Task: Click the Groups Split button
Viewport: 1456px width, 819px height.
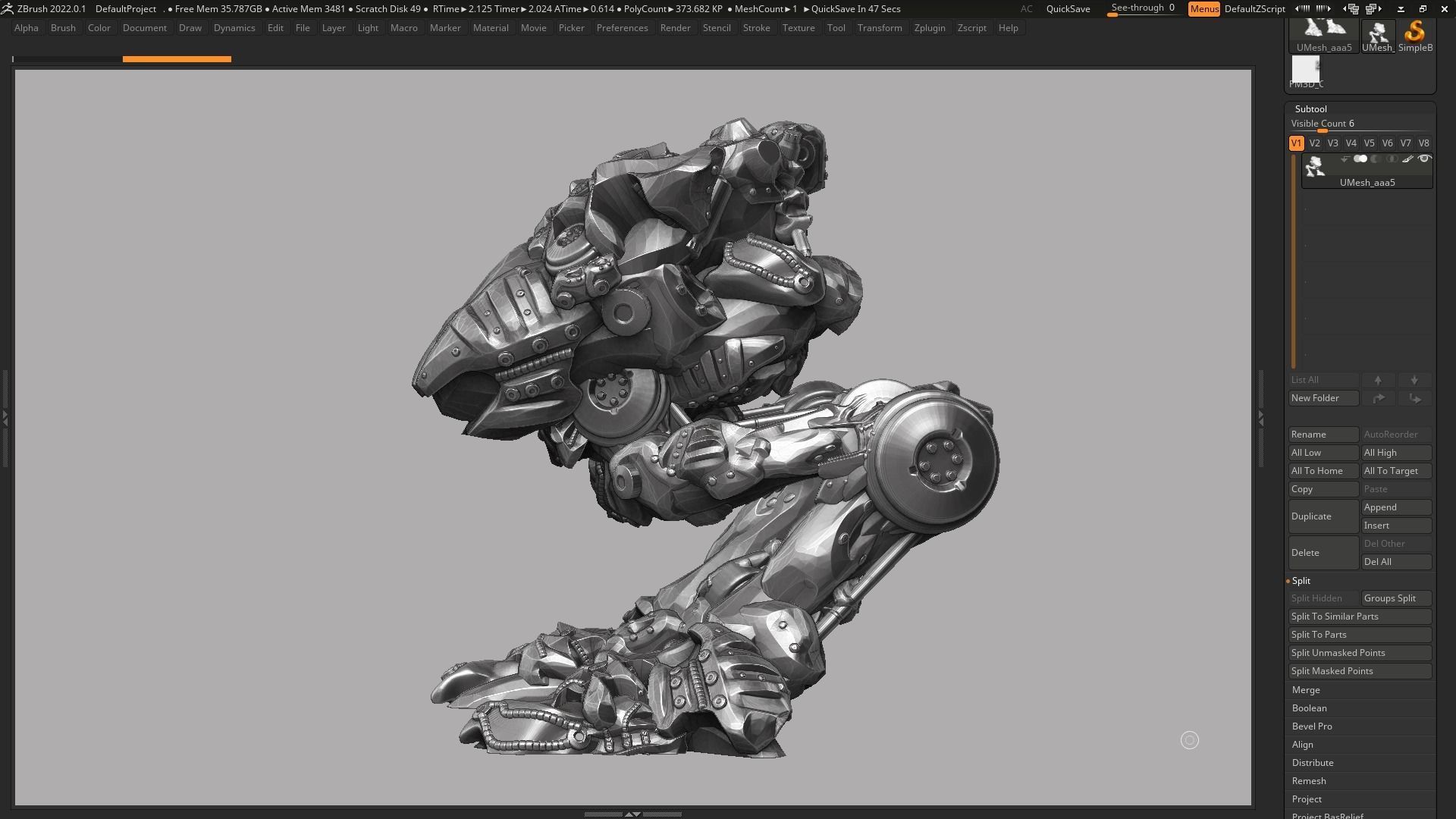Action: (x=1396, y=598)
